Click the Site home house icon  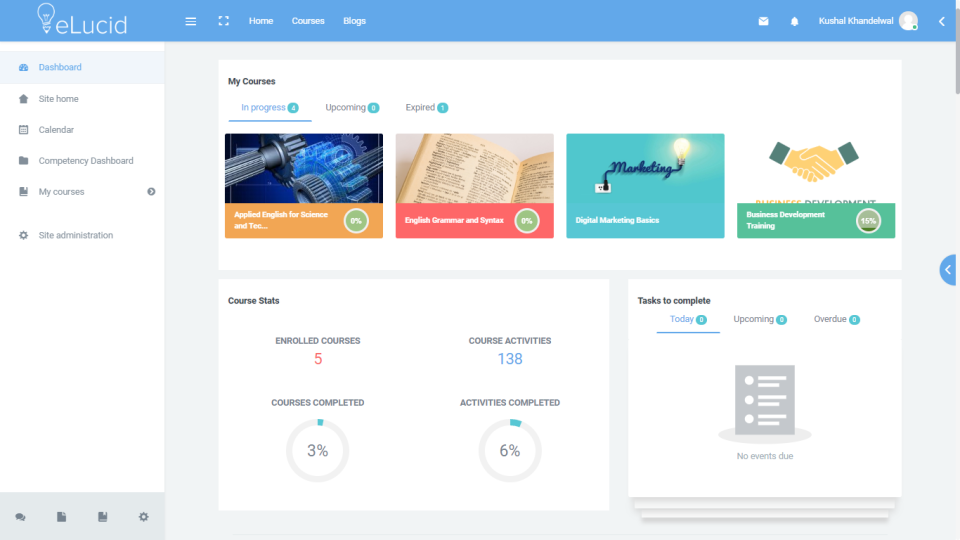[23, 99]
